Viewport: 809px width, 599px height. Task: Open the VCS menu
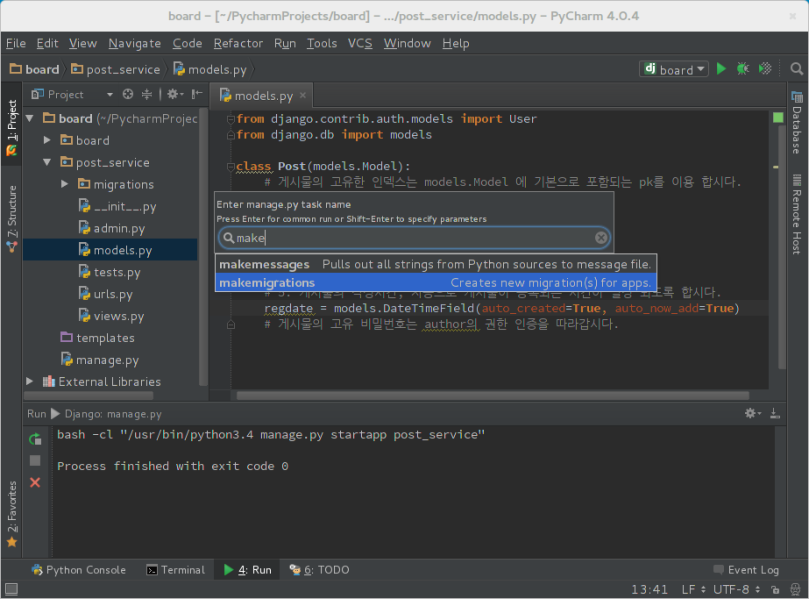[360, 43]
